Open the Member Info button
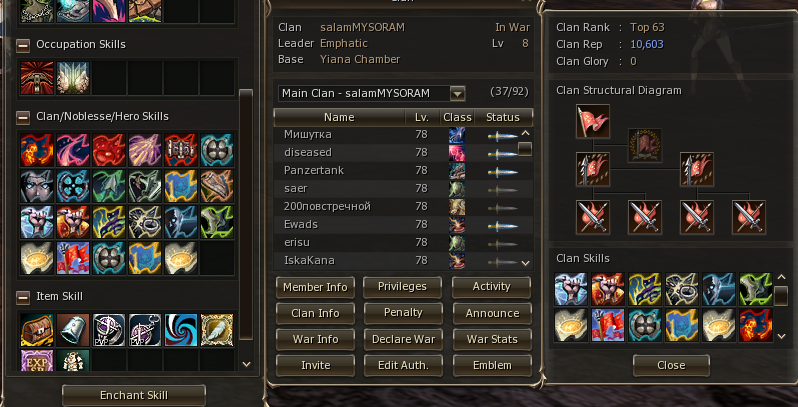The width and height of the screenshot is (798, 407). pos(315,287)
